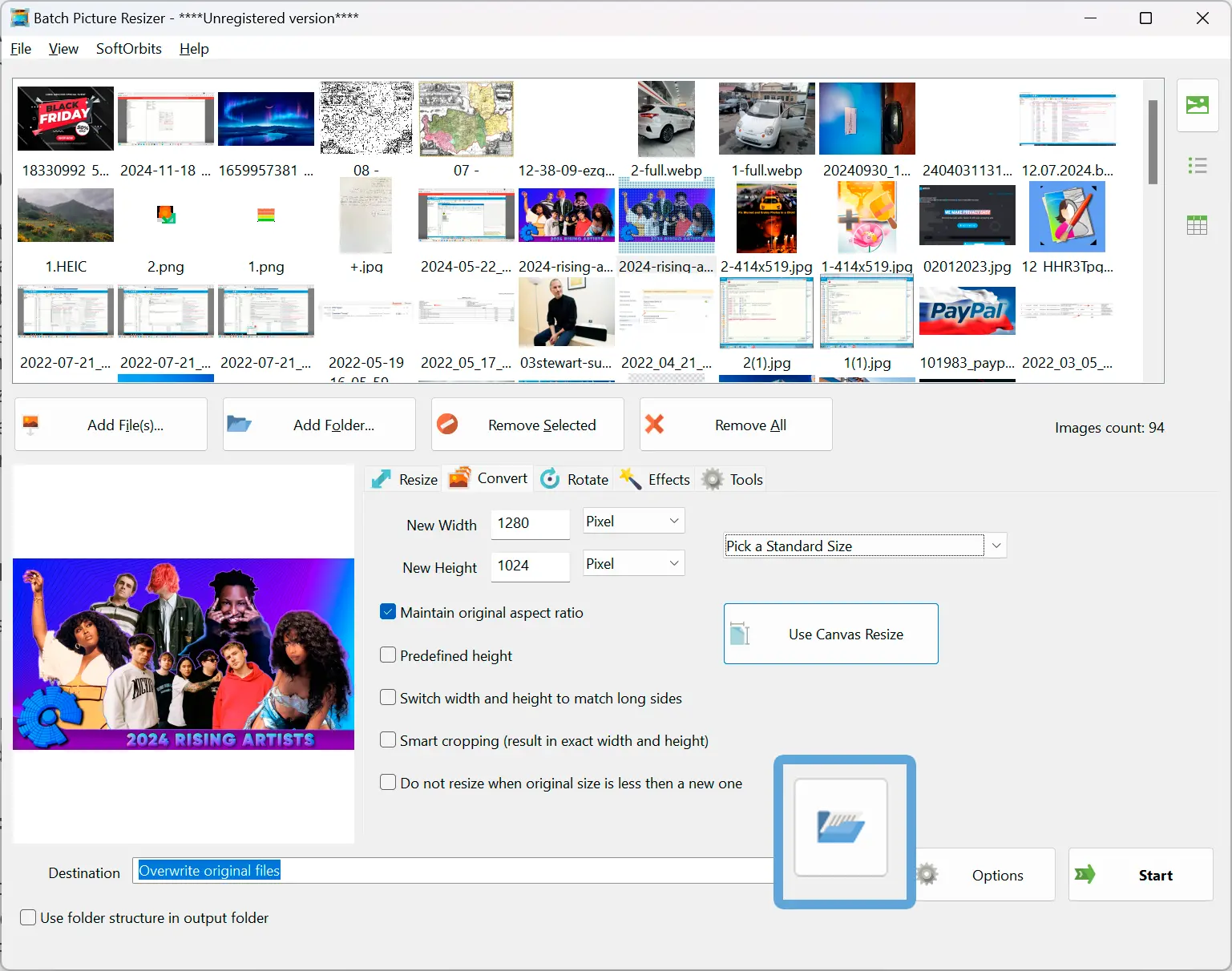
Task: Open the Help menu
Action: 194,49
